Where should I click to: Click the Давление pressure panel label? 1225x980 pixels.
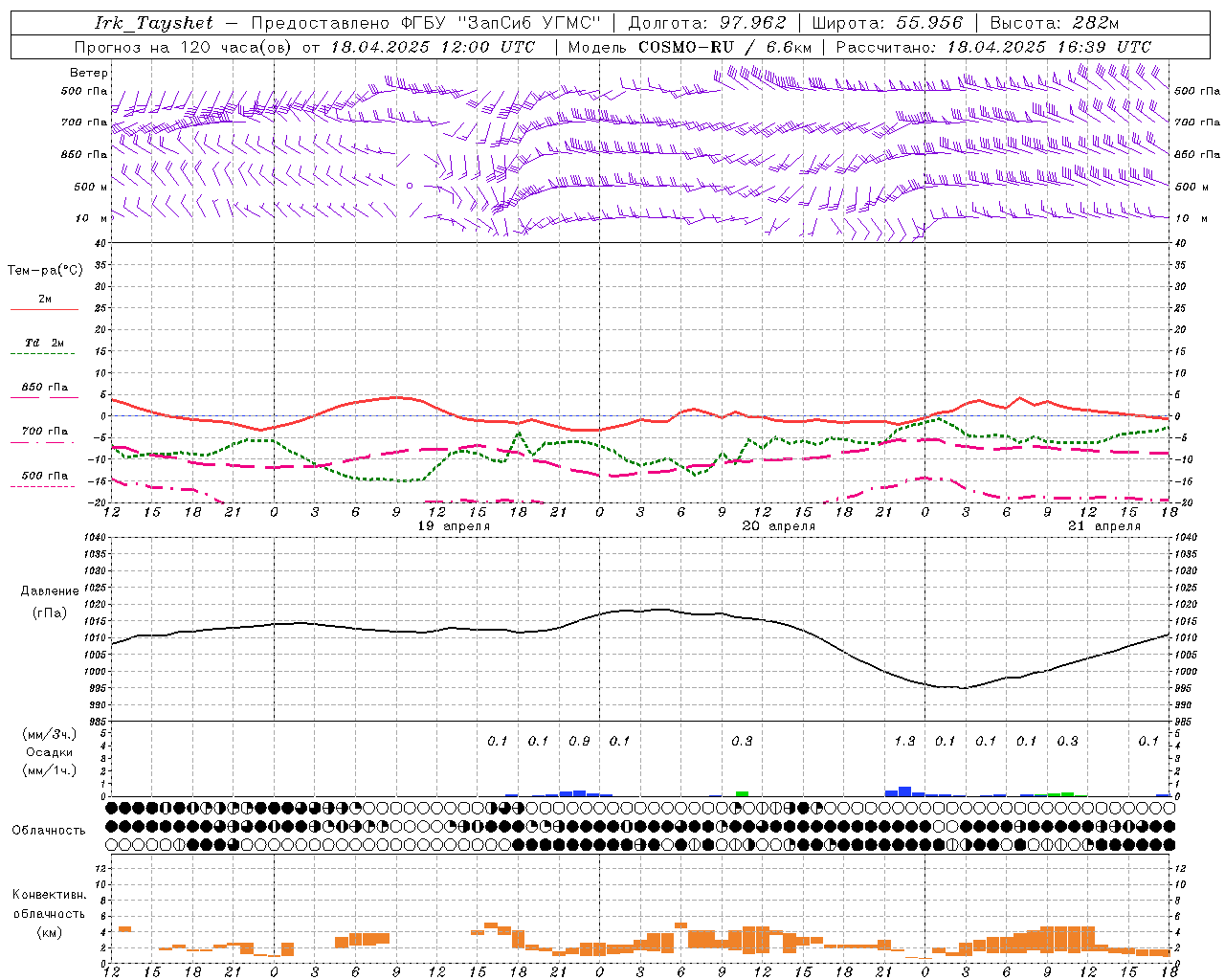tap(49, 591)
